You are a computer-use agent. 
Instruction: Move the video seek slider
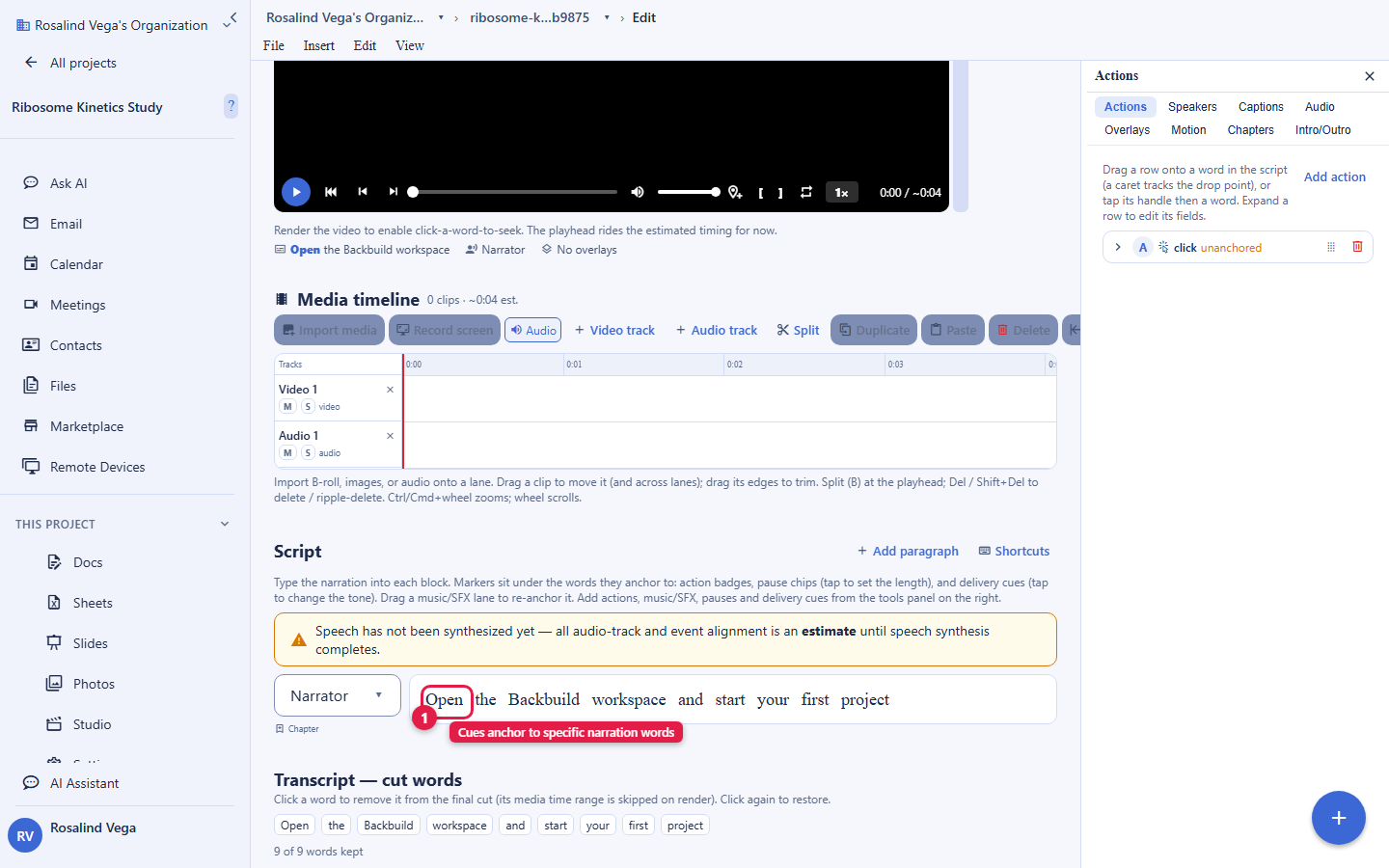[514, 192]
